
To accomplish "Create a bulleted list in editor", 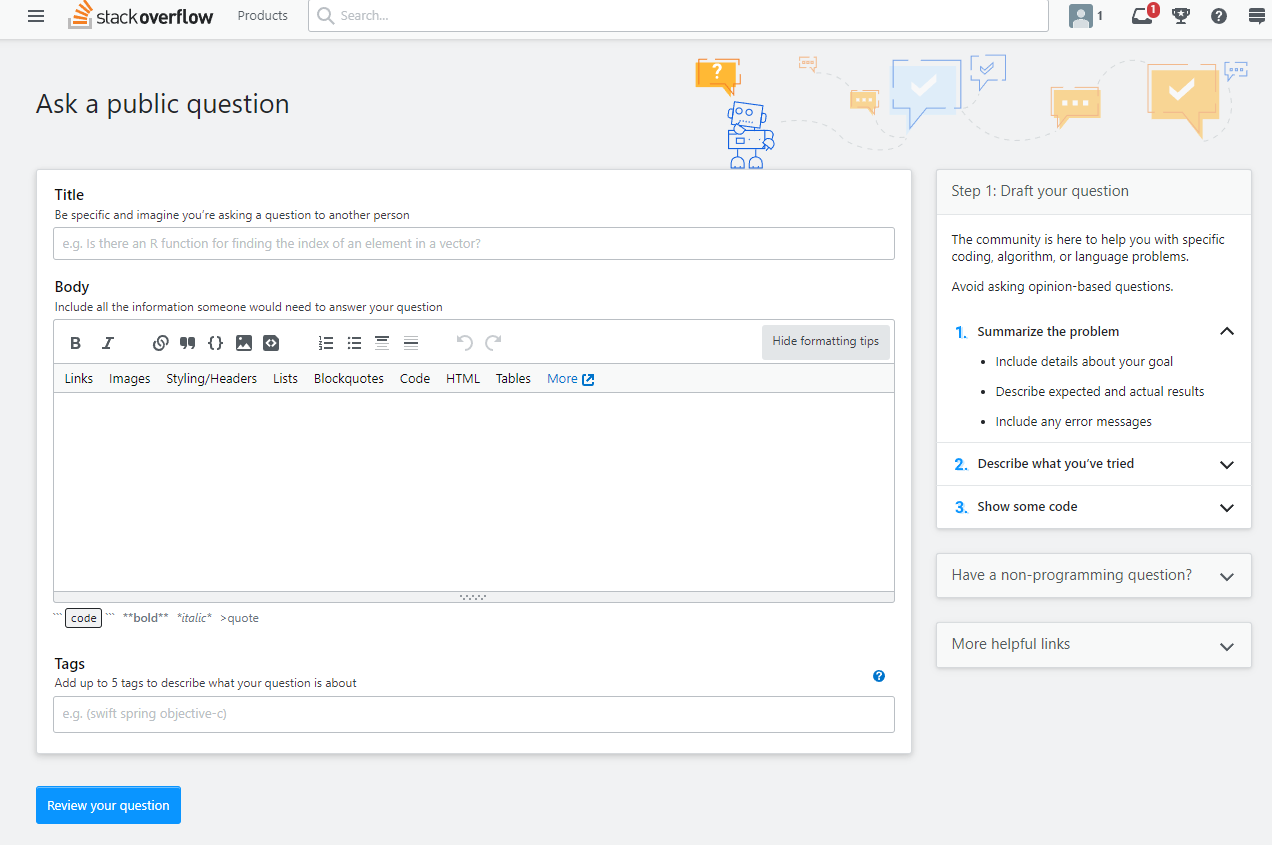I will (x=354, y=343).
